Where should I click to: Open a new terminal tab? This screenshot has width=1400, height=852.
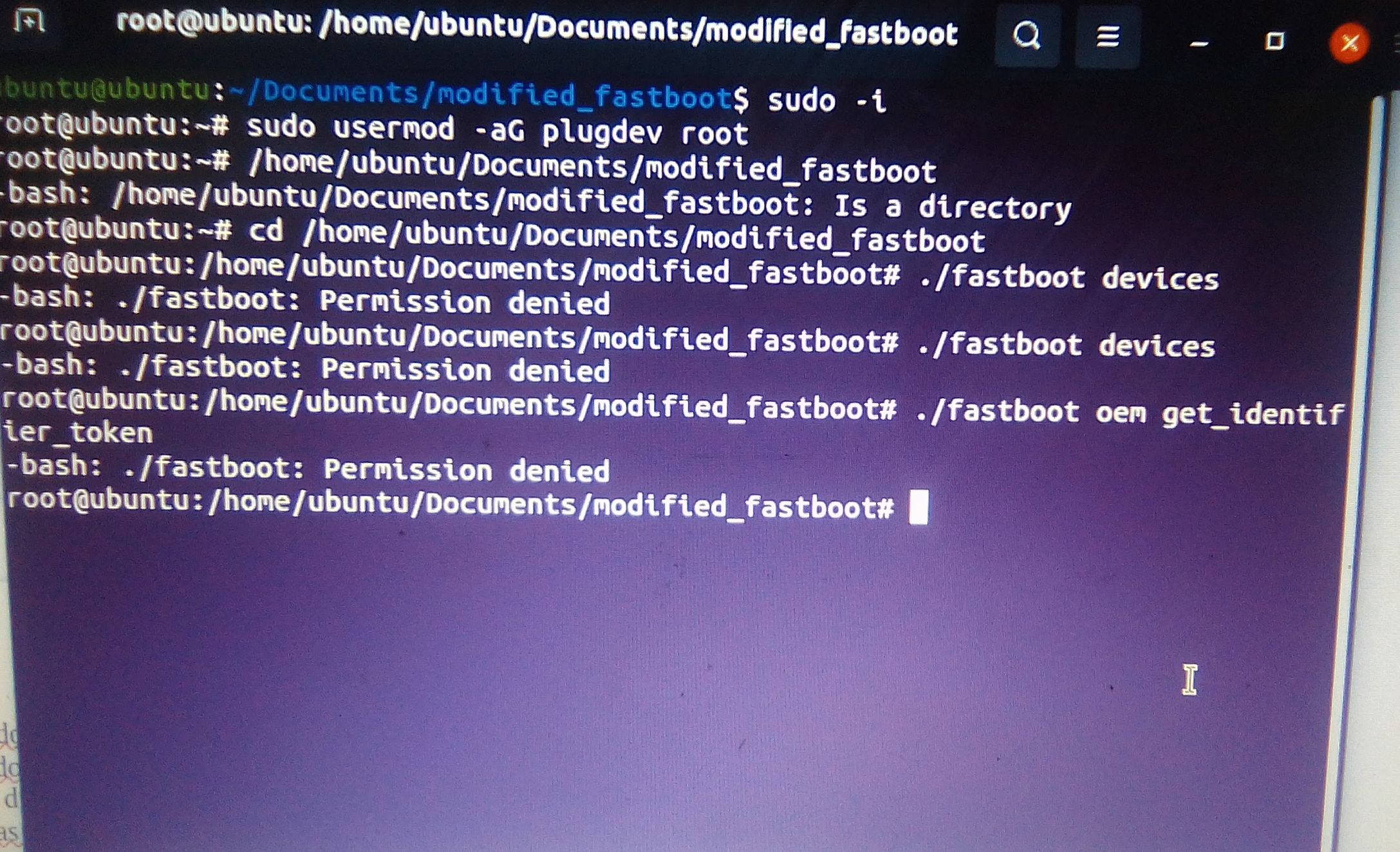click(30, 21)
